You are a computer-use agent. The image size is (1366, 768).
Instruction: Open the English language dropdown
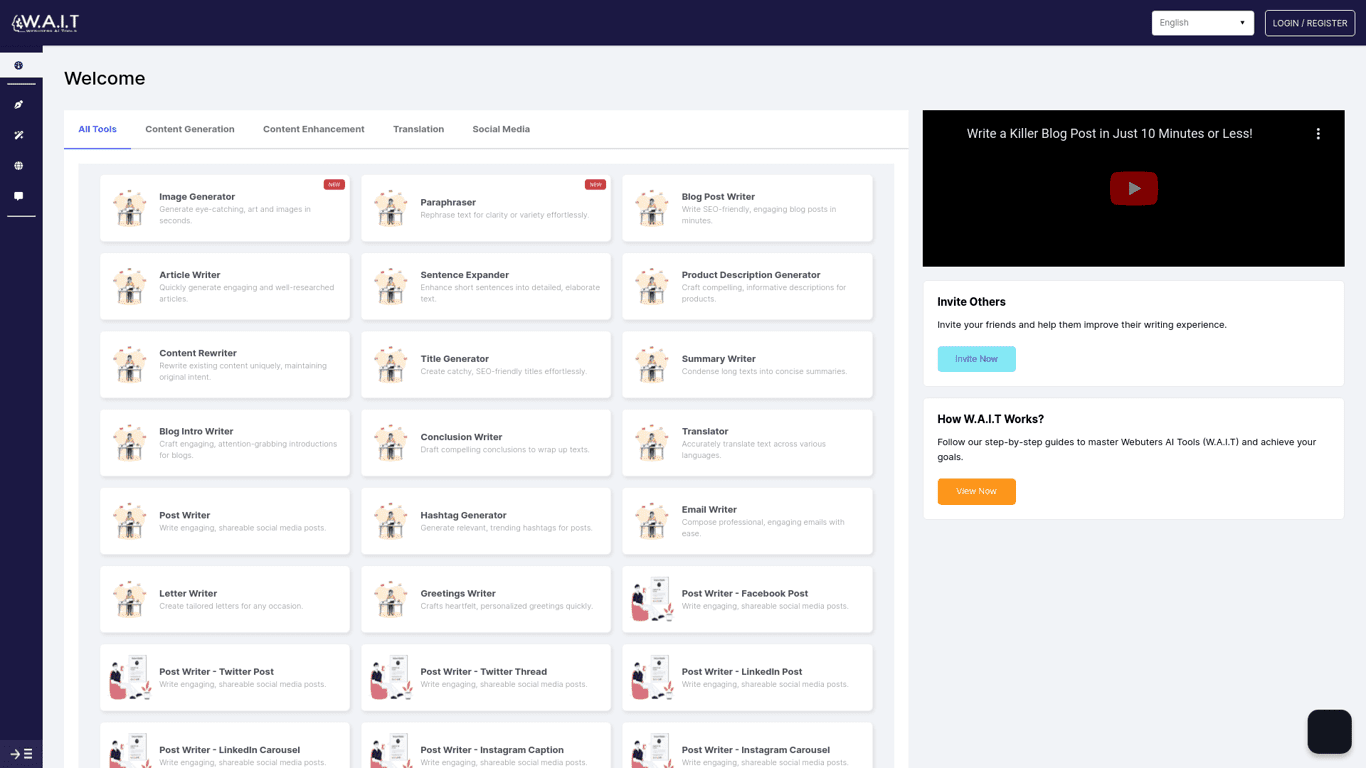click(x=1202, y=22)
